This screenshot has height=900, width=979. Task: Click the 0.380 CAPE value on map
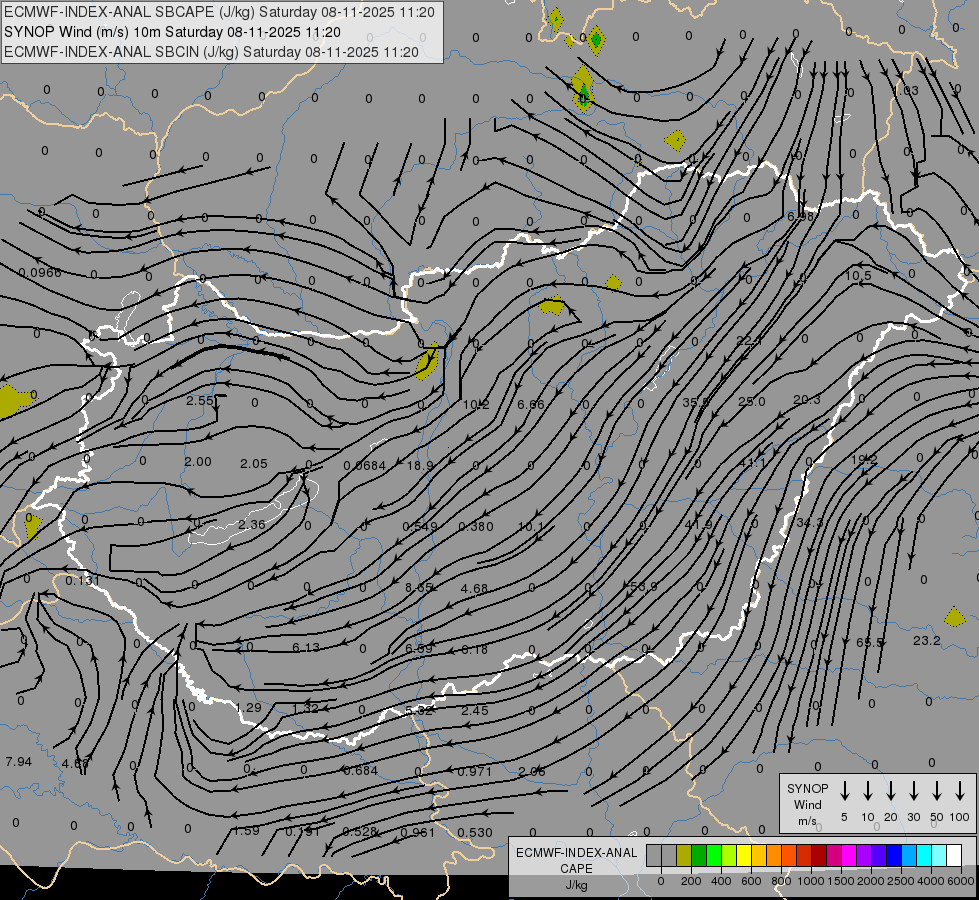(476, 527)
